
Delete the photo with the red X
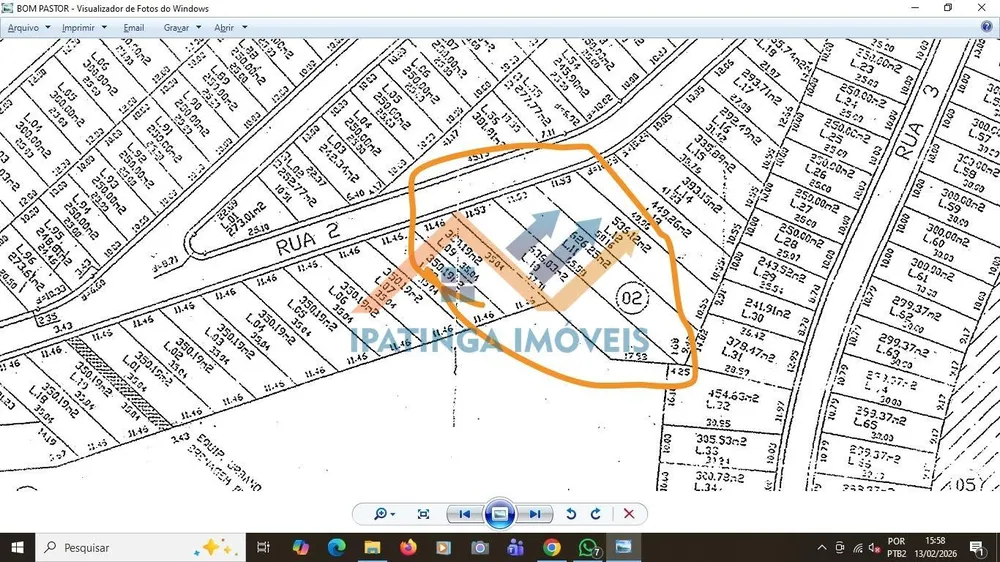(629, 514)
